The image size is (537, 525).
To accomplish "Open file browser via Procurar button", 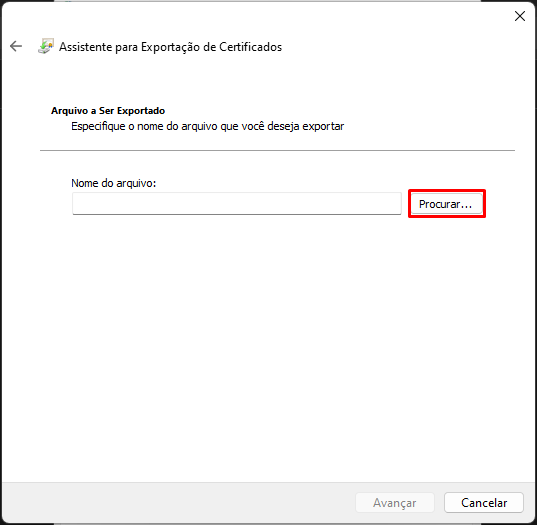I will (x=447, y=204).
